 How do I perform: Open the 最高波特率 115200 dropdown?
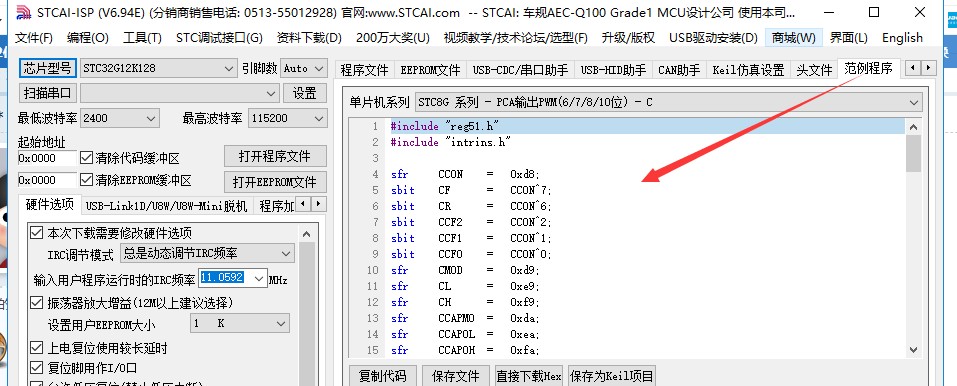287,118
